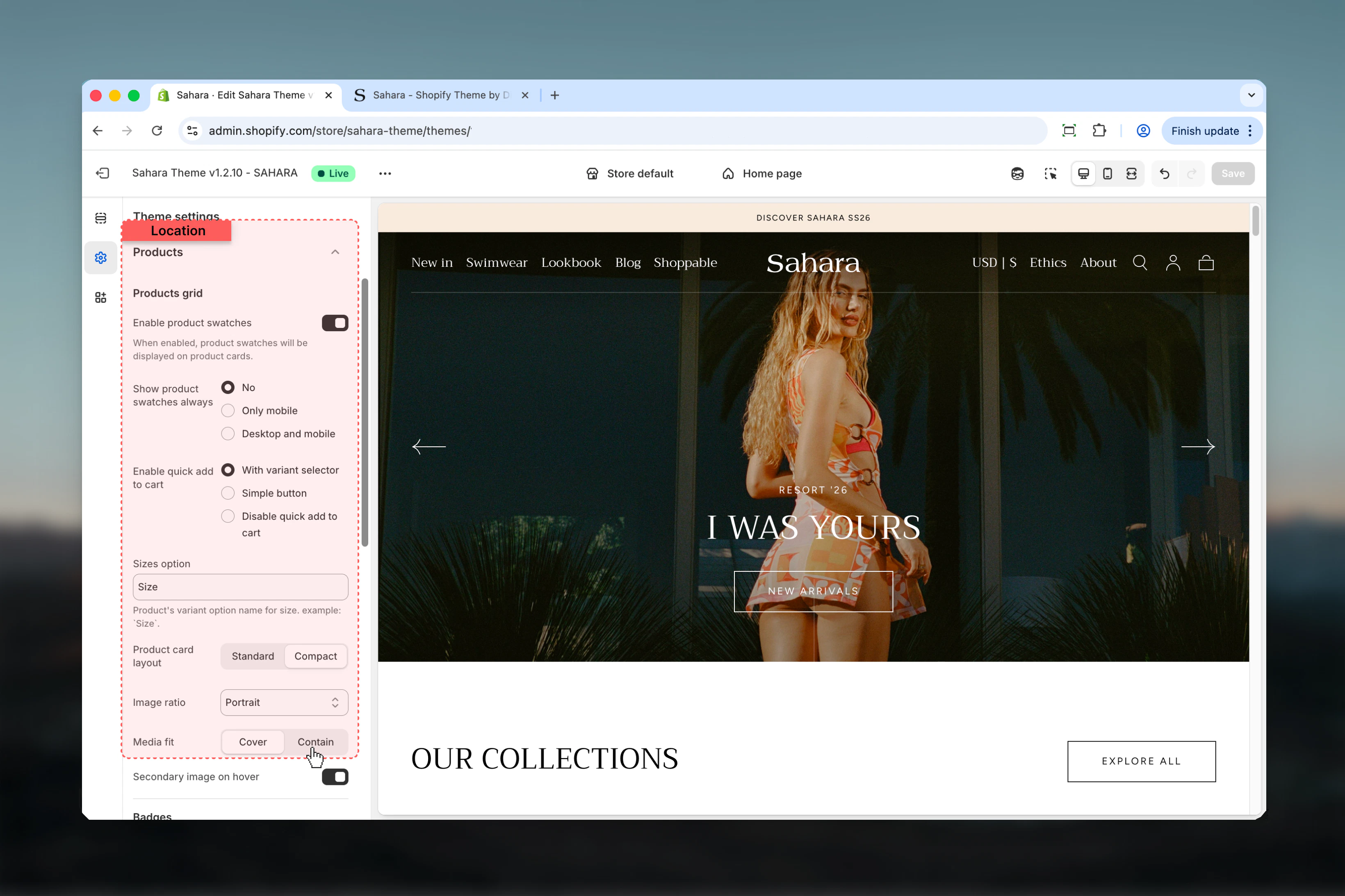Select Desktop and mobile swatches option
Viewport: 1345px width, 896px height.
coord(228,434)
